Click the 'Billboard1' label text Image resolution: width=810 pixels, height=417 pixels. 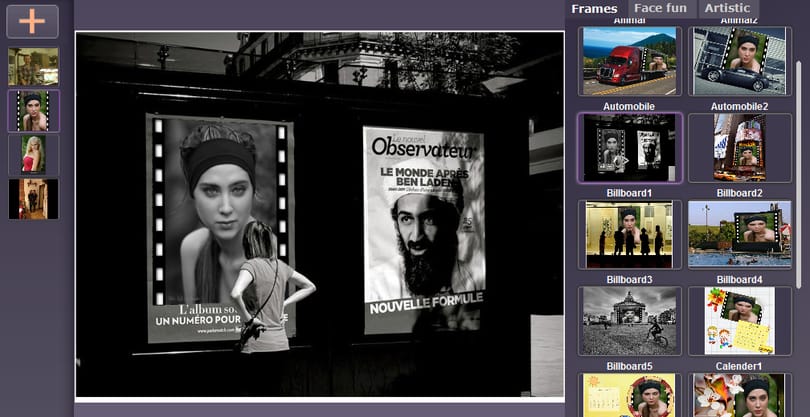point(629,193)
